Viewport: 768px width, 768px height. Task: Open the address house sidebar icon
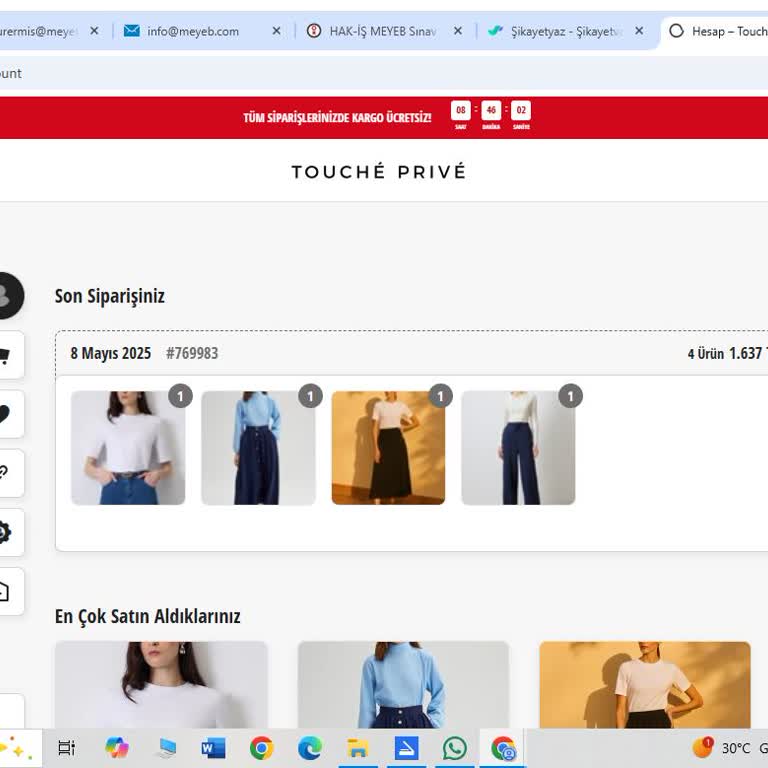[10, 592]
